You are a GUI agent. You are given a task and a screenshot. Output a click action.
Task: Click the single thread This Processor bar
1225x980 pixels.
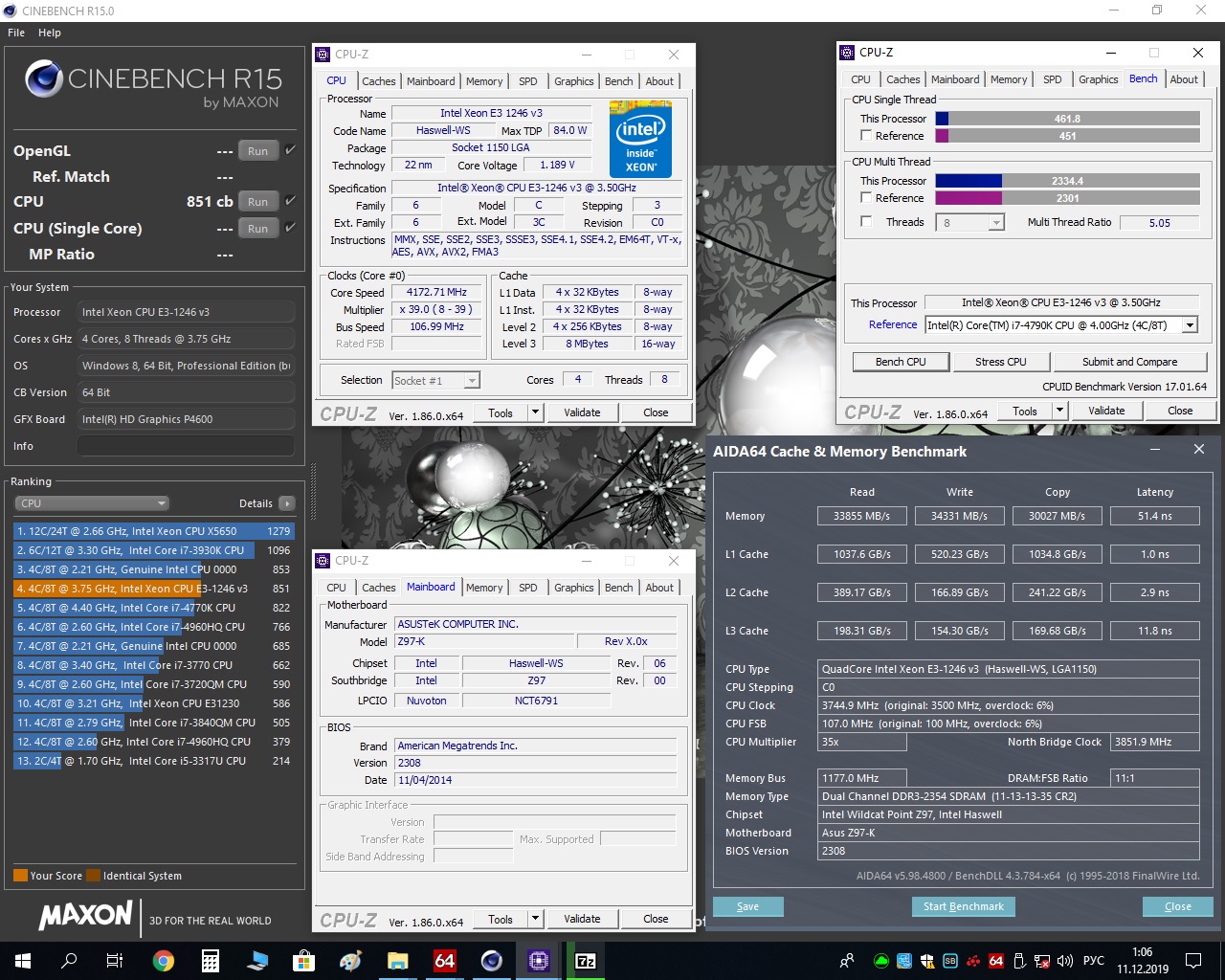1068,119
